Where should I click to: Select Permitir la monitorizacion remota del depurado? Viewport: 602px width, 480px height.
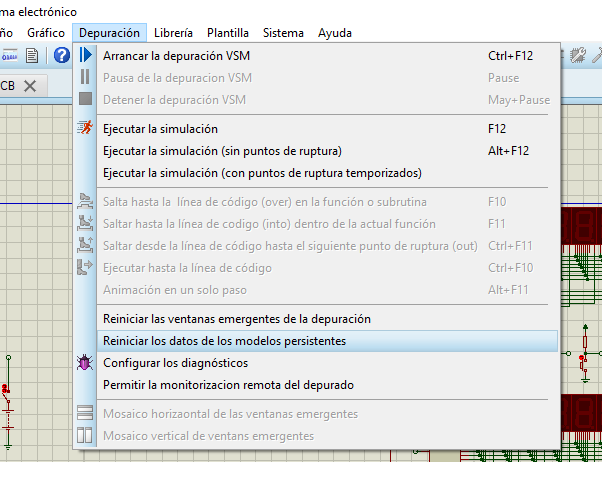tap(327, 385)
